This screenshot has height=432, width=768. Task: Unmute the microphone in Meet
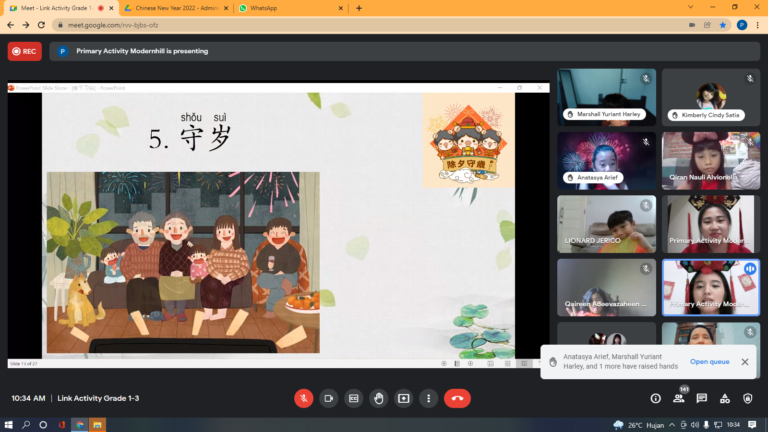pyautogui.click(x=303, y=398)
